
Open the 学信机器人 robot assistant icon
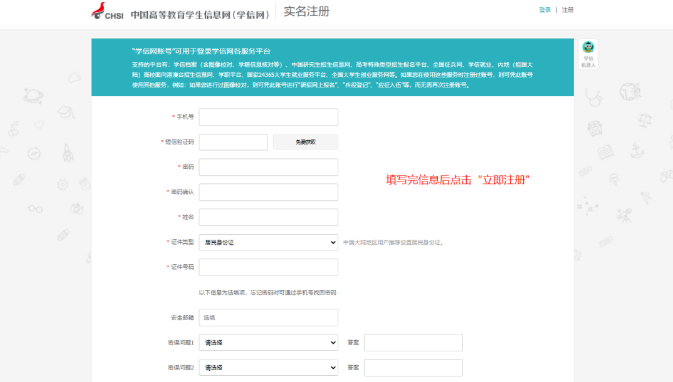[x=588, y=54]
